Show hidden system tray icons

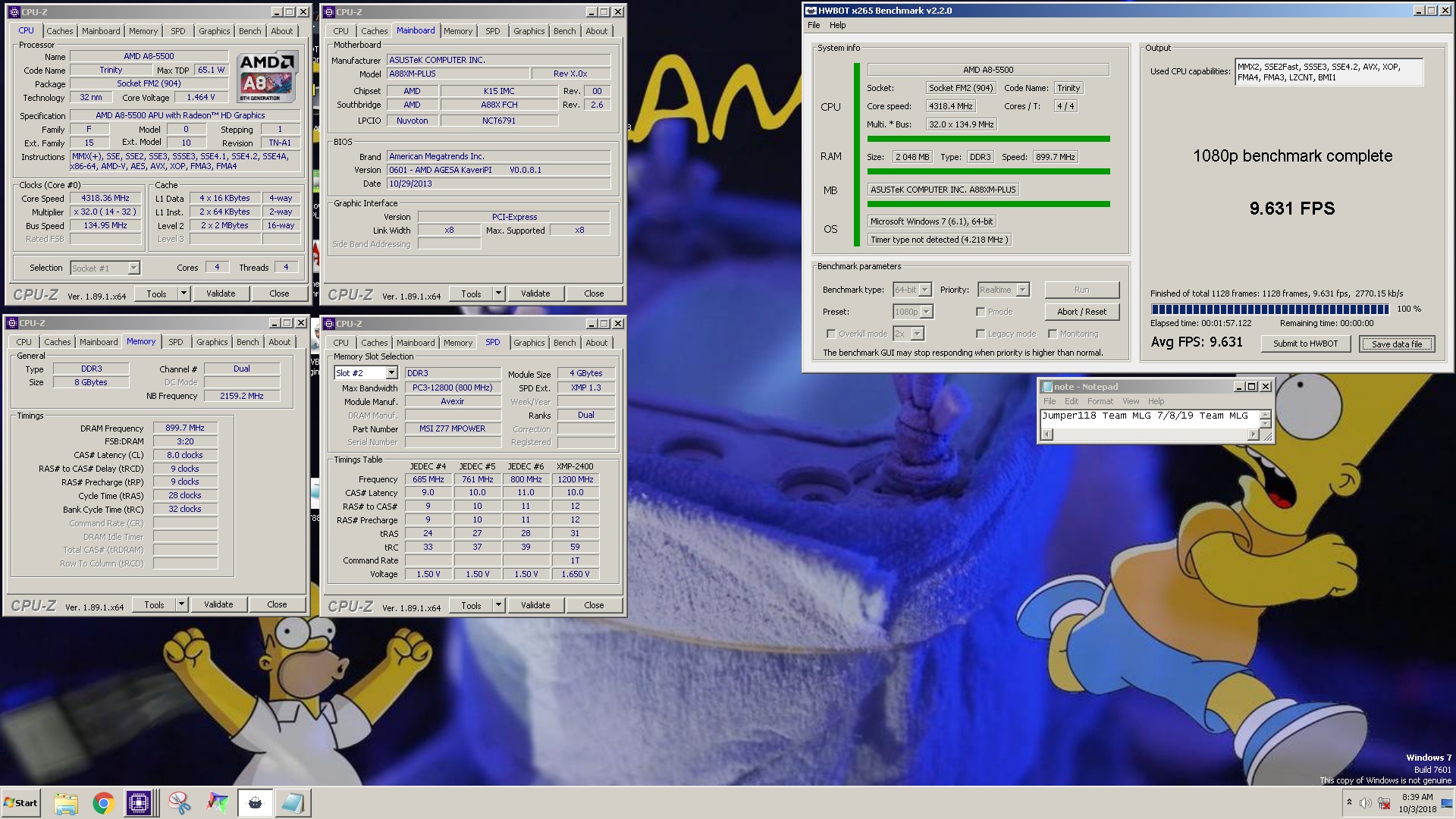(x=1349, y=802)
